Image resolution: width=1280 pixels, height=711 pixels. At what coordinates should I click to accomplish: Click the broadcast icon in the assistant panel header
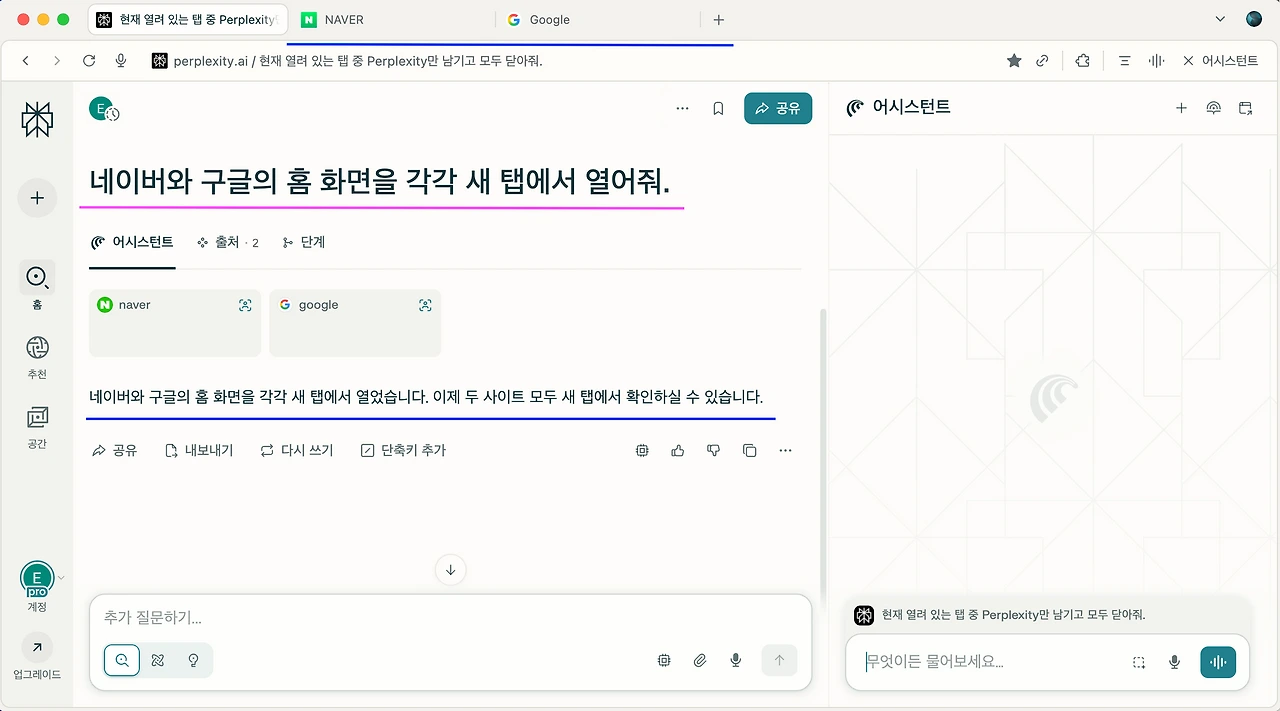[x=1213, y=108]
